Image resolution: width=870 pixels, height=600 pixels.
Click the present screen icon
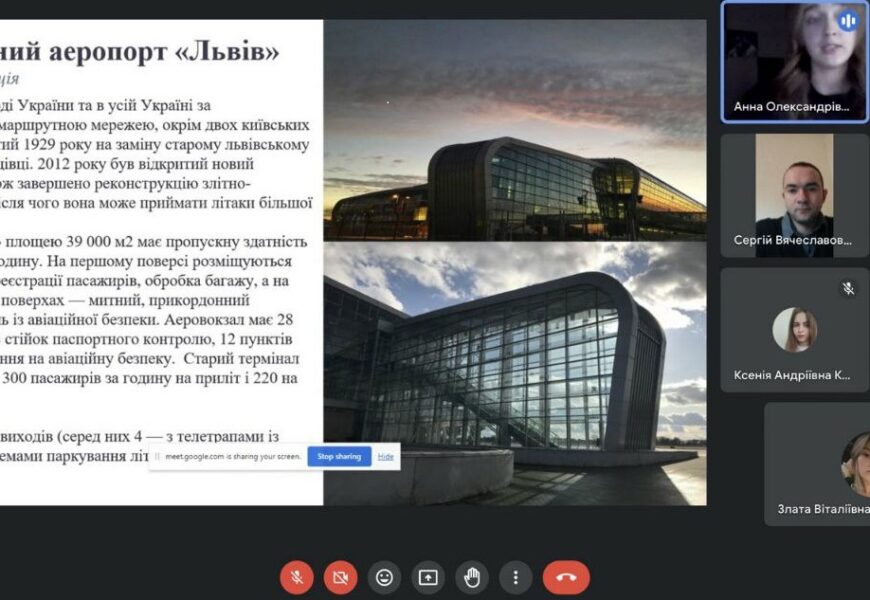coord(428,577)
